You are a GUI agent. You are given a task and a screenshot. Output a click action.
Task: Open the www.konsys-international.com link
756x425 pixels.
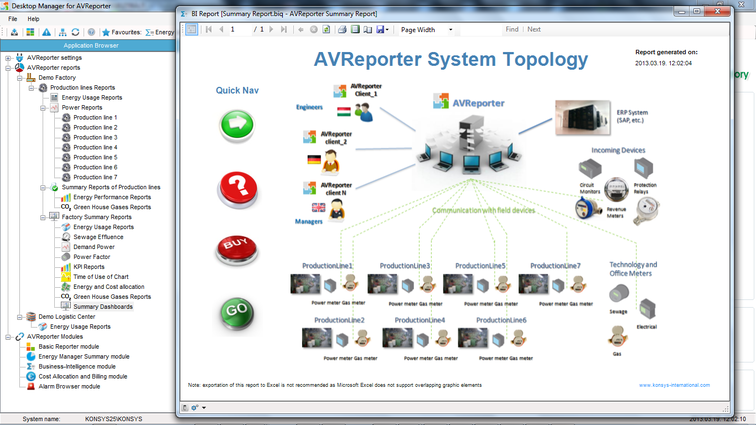674,385
